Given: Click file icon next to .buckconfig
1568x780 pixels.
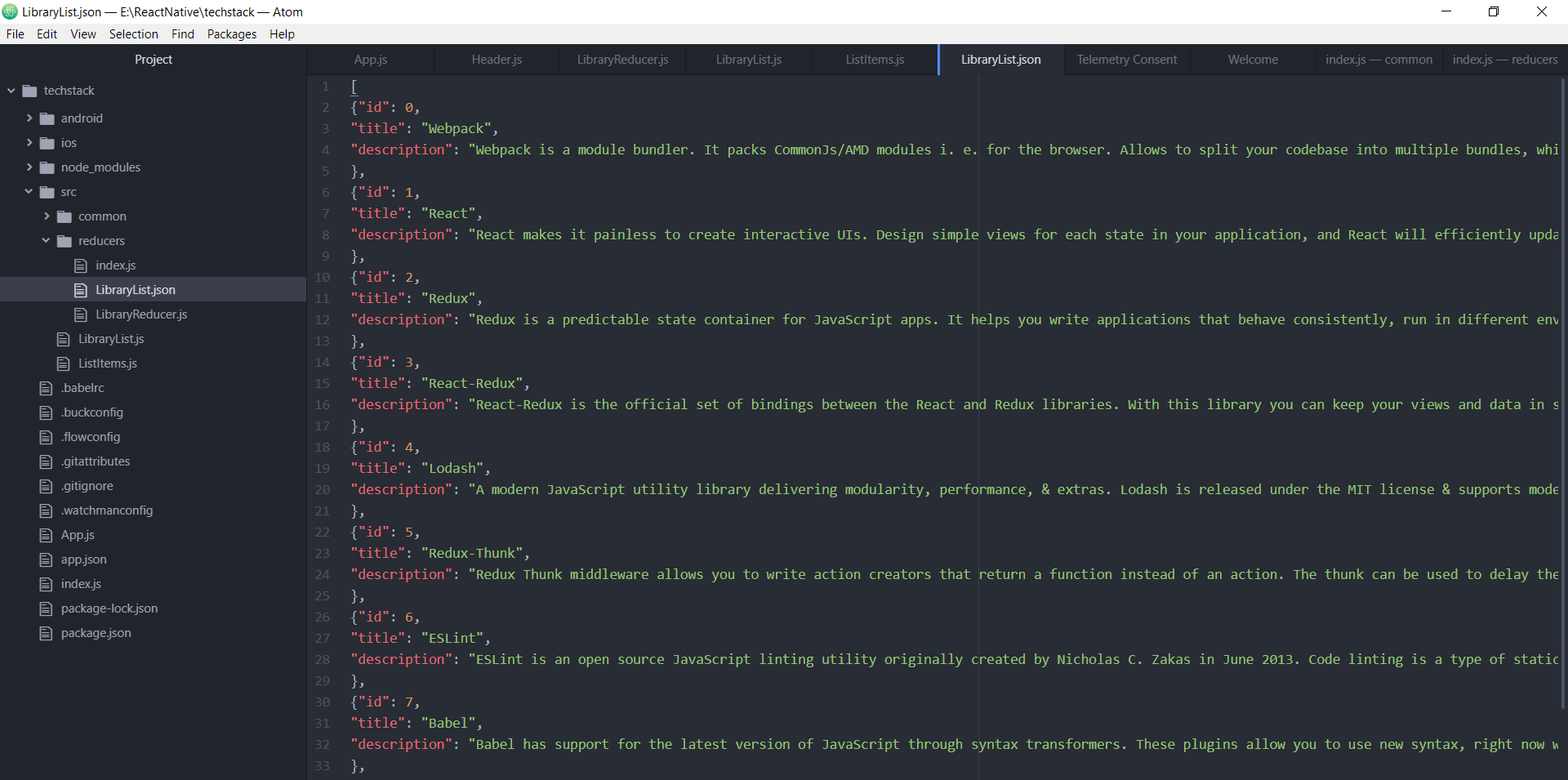Looking at the screenshot, I should tap(47, 412).
